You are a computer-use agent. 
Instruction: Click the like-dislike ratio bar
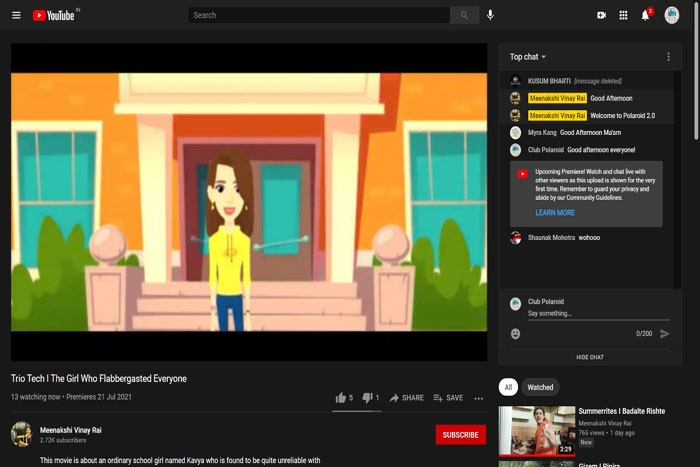pos(357,411)
